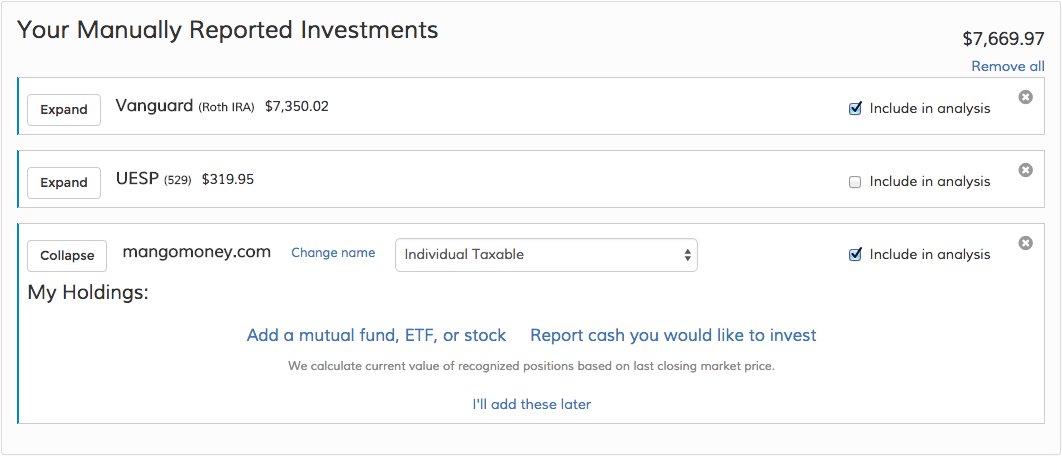Check Include in analysis for UESP
The image size is (1062, 456).
pyautogui.click(x=855, y=182)
